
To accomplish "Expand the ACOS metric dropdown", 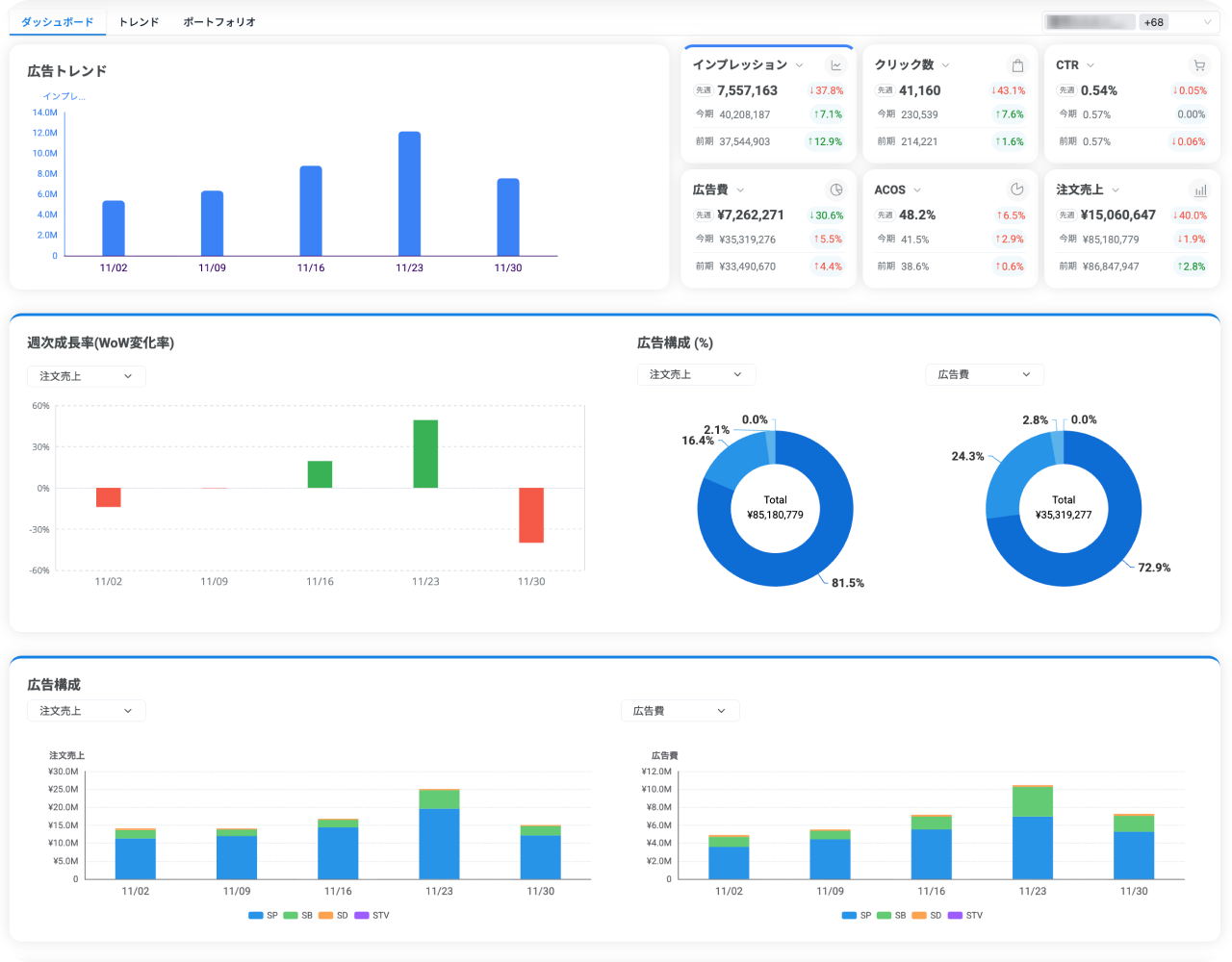I will (x=917, y=190).
